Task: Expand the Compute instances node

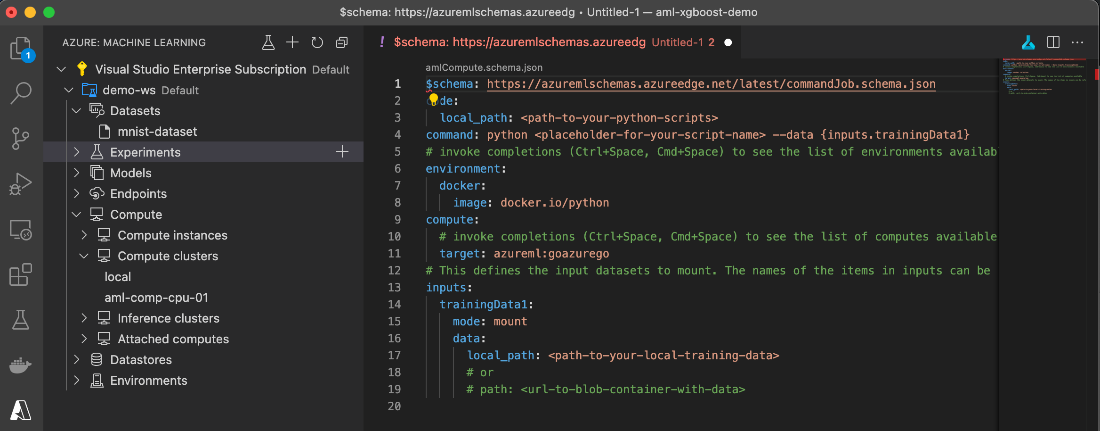Action: (84, 235)
